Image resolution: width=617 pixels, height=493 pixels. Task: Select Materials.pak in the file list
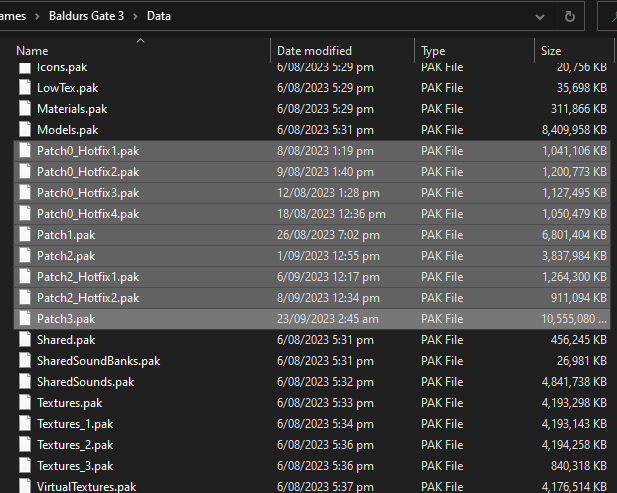point(312,109)
